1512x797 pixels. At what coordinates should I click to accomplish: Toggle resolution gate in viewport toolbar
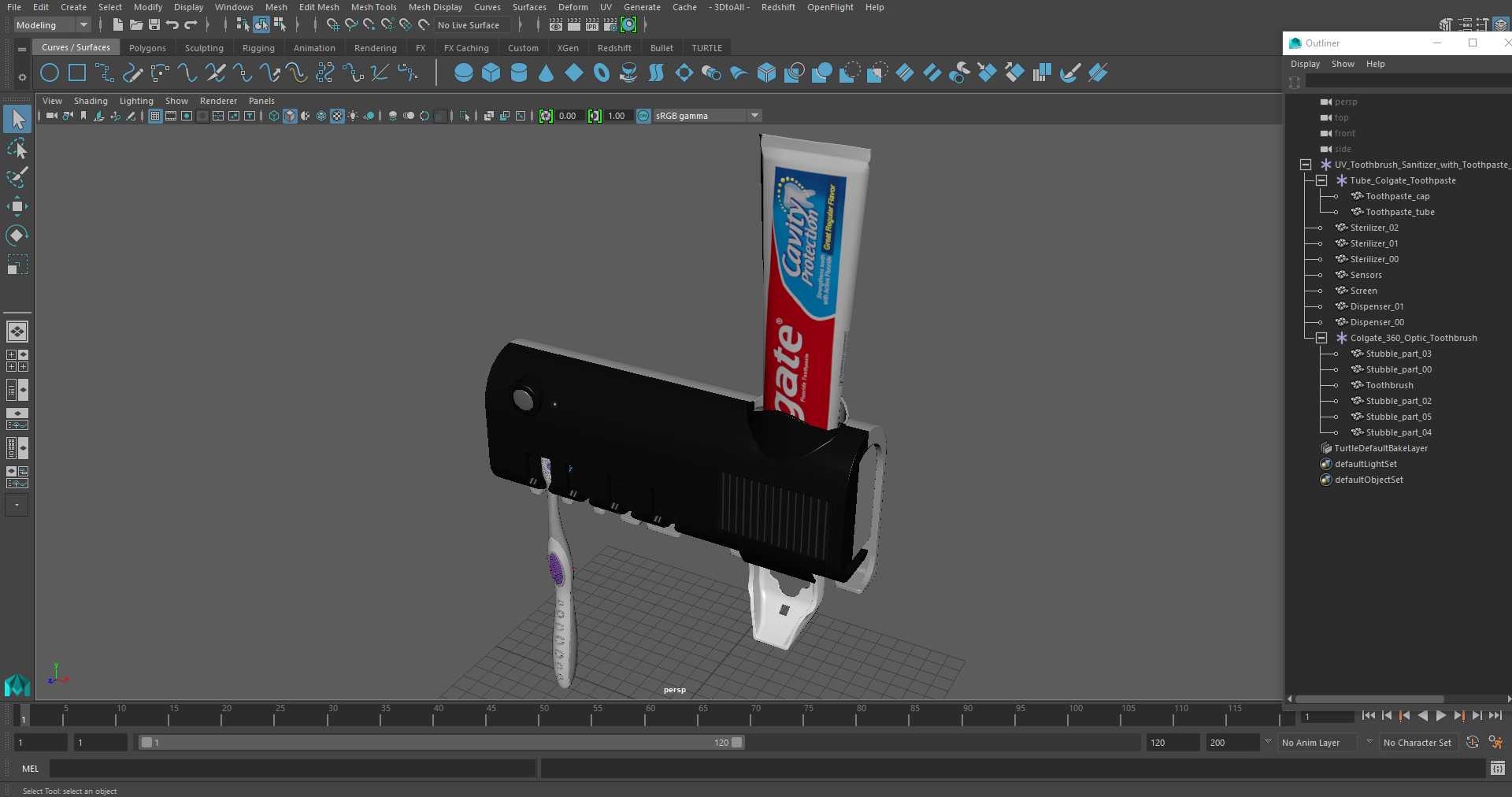coord(187,116)
